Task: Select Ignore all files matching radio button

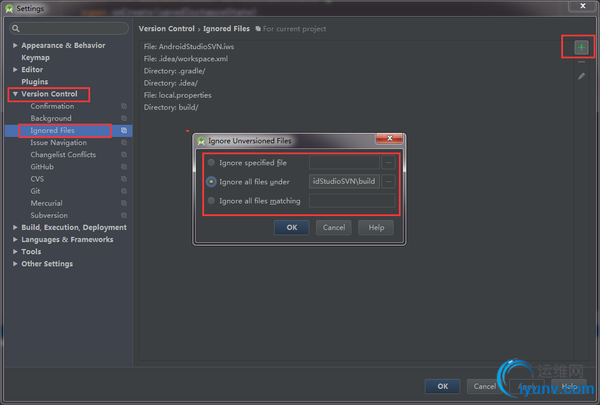Action: 211,201
